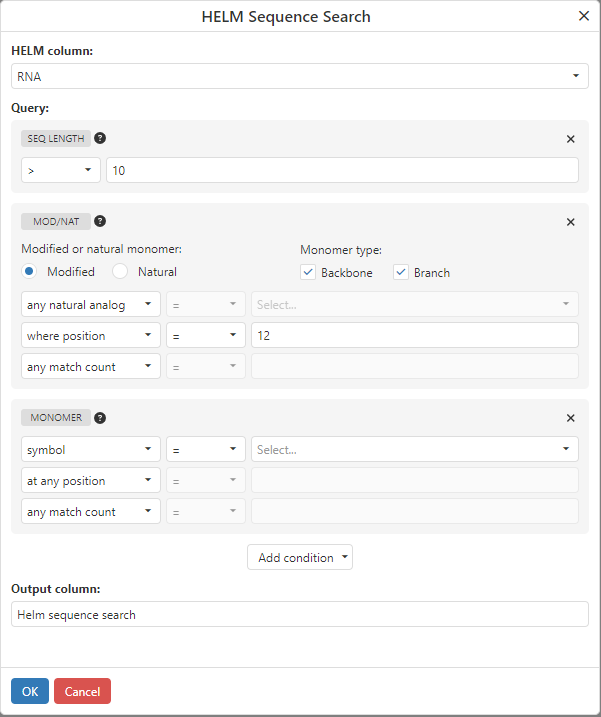Image resolution: width=601 pixels, height=717 pixels.
Task: Select the Modified radio button
Action: 30,271
